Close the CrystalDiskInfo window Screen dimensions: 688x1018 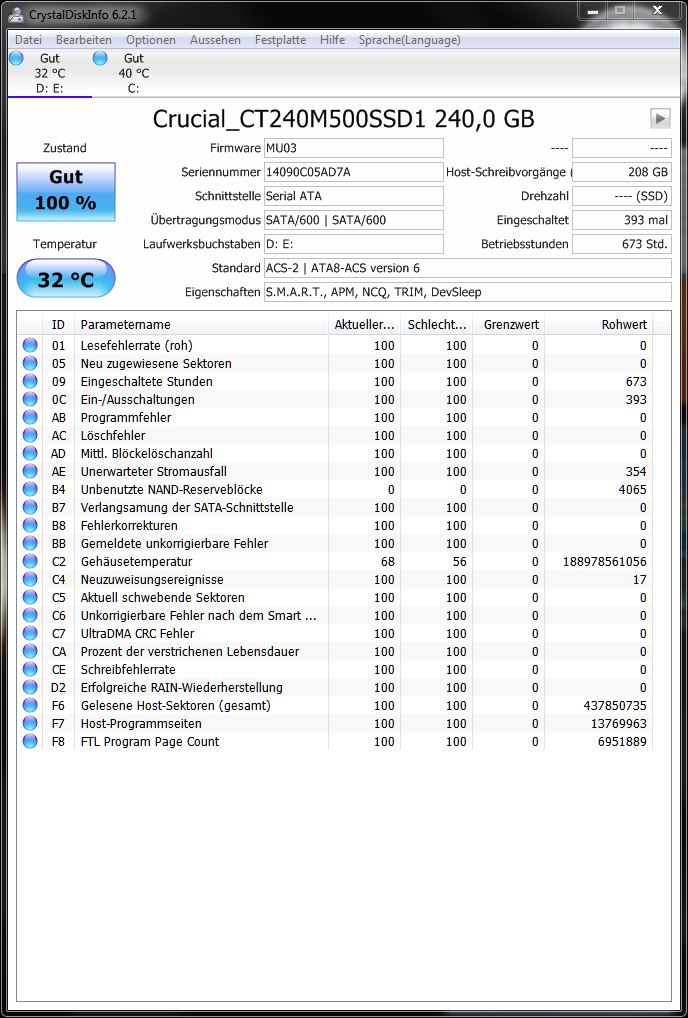[x=657, y=10]
